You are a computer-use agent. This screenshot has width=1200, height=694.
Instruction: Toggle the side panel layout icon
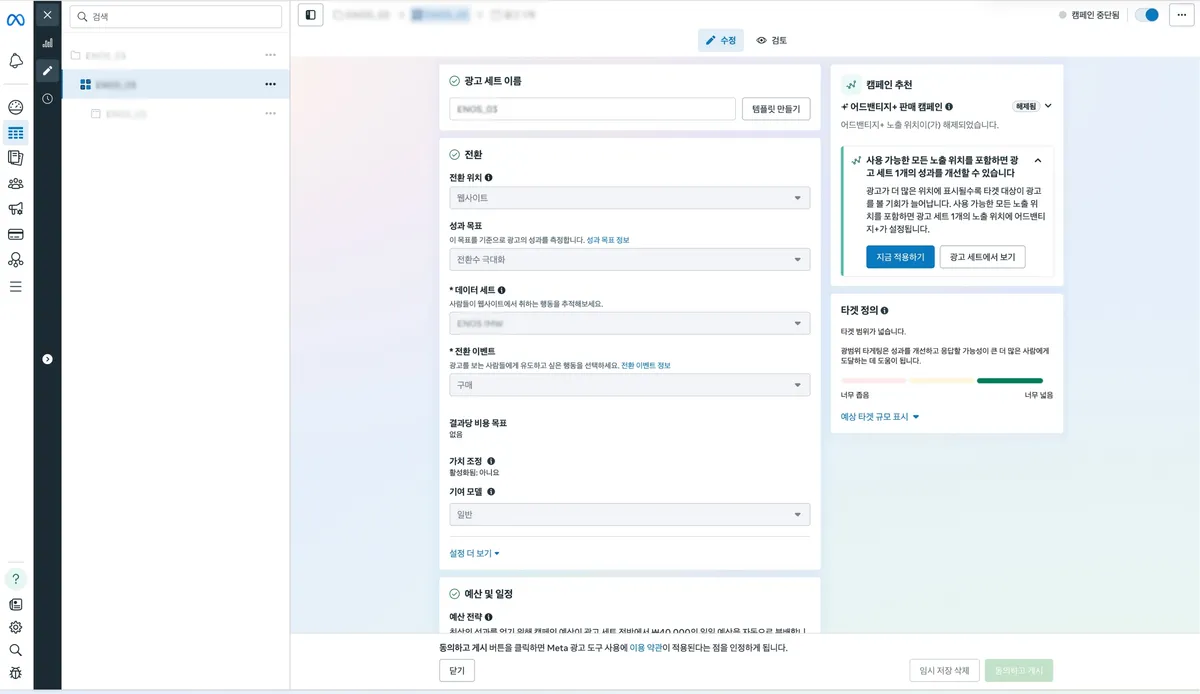click(x=311, y=15)
